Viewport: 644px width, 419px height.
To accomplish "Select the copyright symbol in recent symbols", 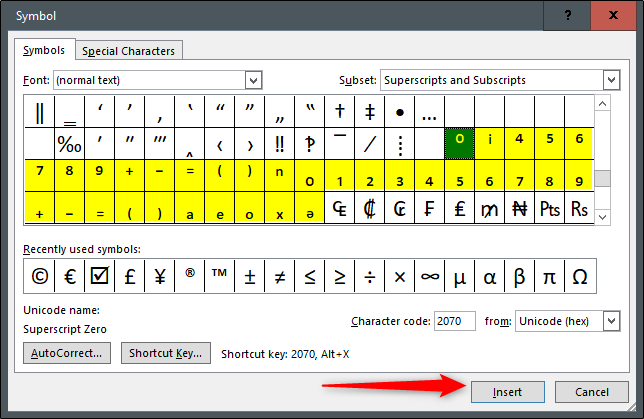I will click(x=40, y=276).
